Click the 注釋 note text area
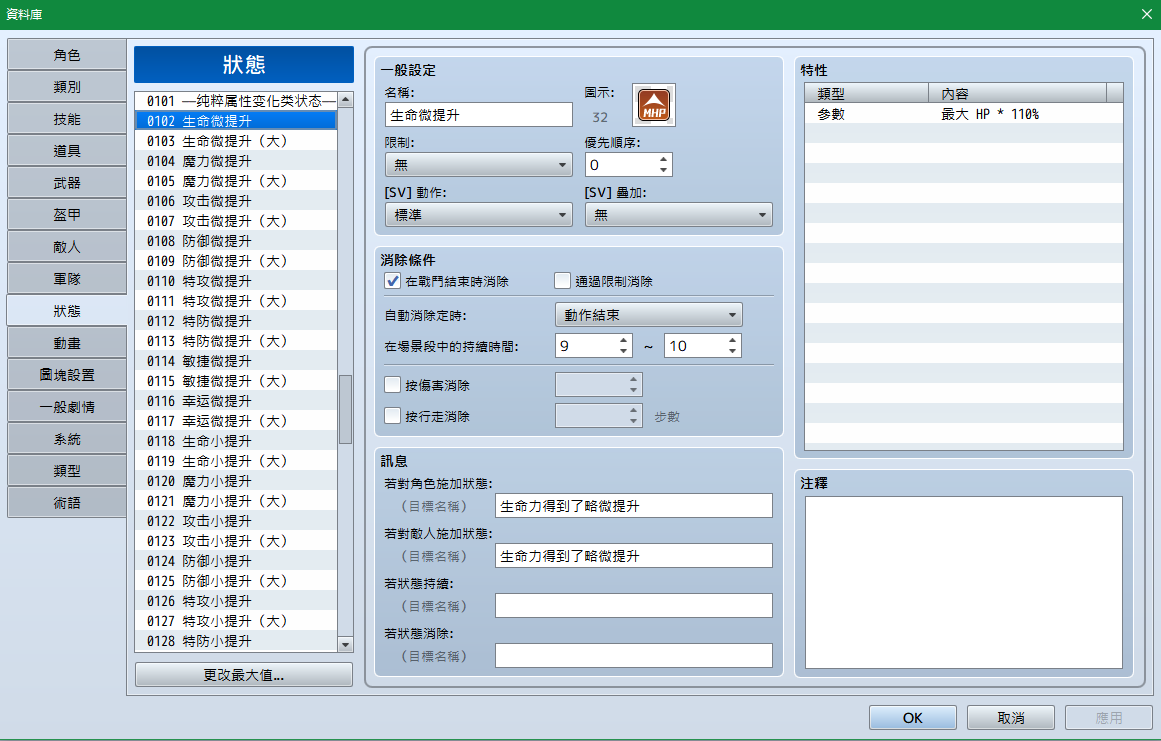1161x741 pixels. [963, 583]
